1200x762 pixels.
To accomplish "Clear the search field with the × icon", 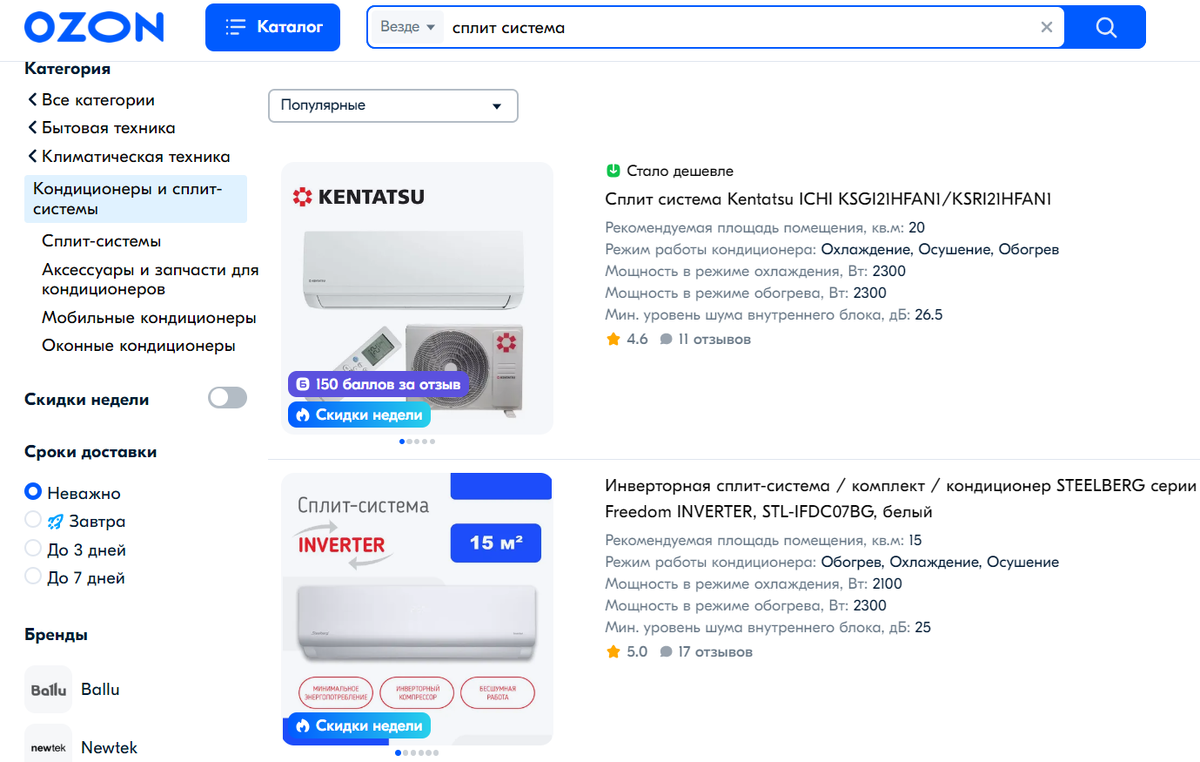I will (1046, 27).
